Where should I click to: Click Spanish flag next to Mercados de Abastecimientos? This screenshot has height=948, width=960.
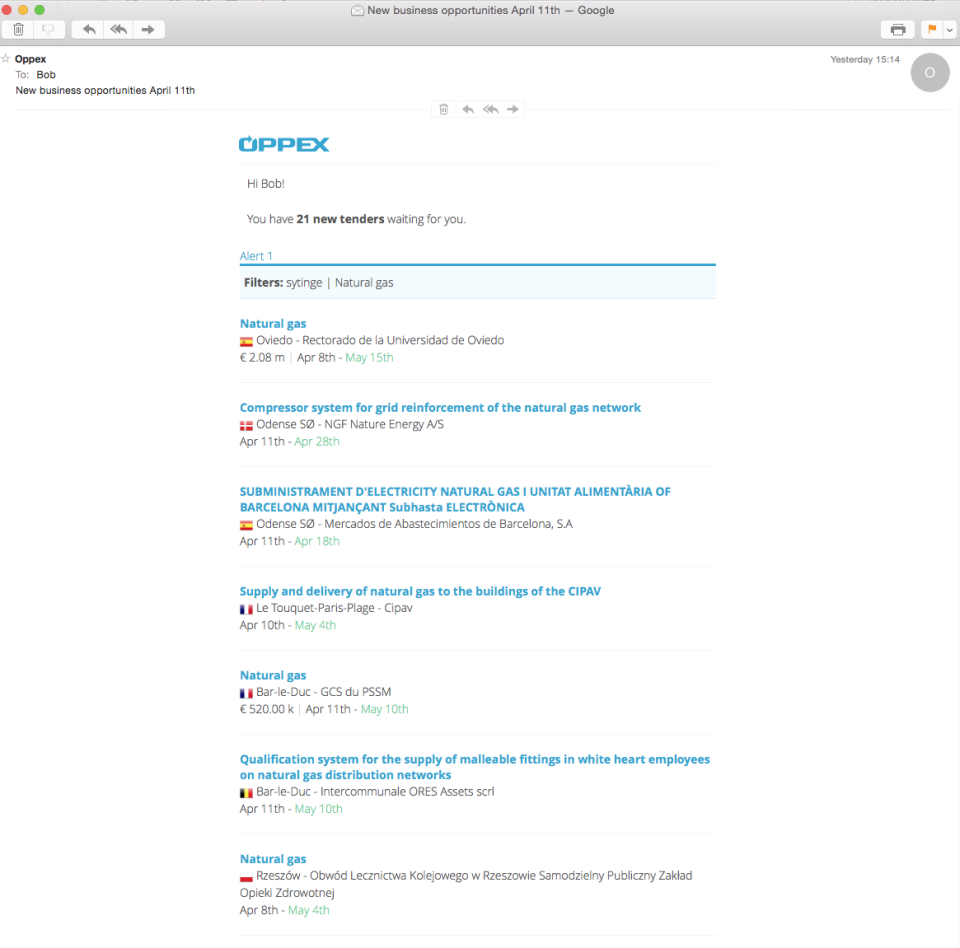point(246,525)
